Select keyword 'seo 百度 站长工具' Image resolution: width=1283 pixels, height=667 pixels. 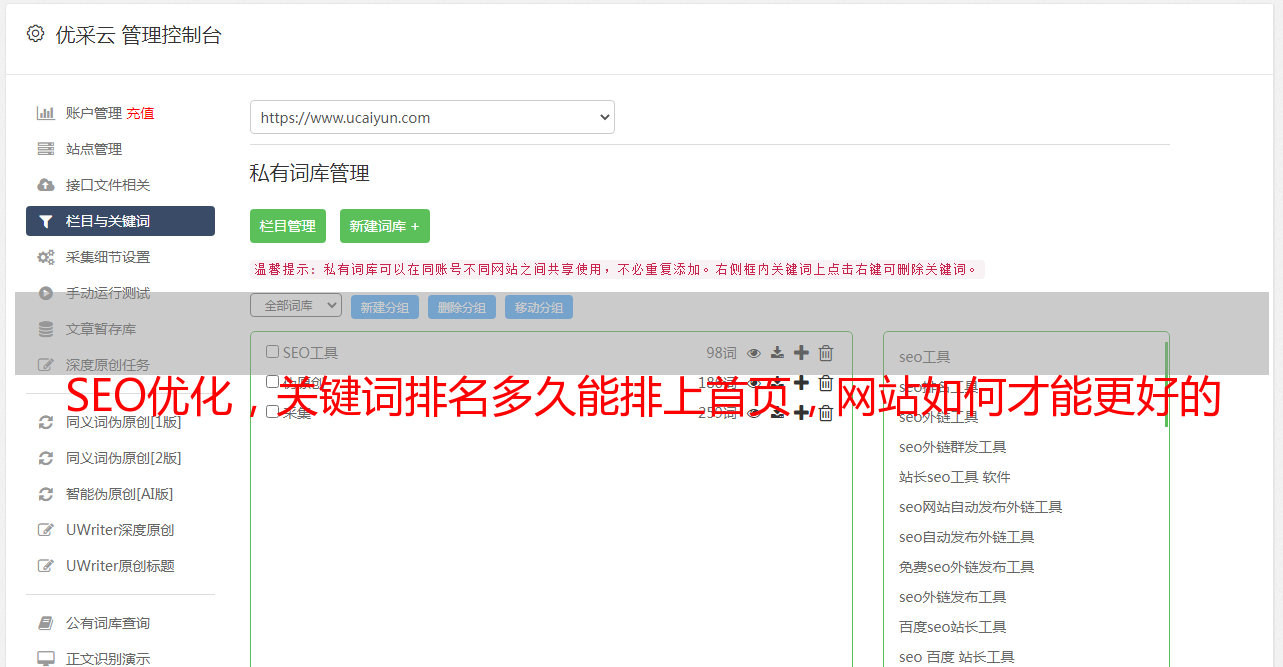click(x=957, y=657)
